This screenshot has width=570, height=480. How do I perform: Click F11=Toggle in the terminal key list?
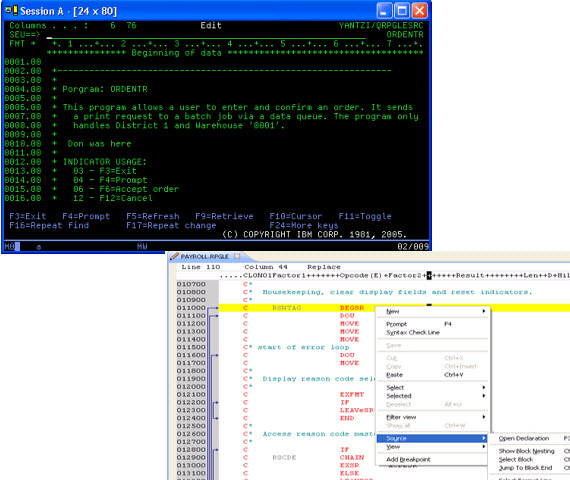click(365, 216)
